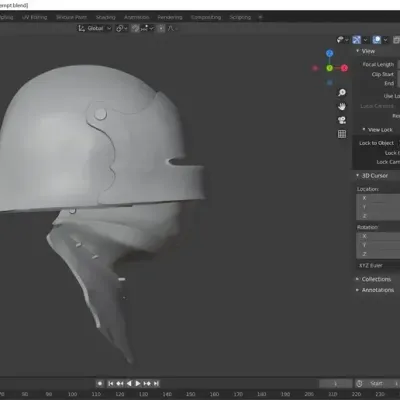The height and width of the screenshot is (400, 400).
Task: Click the green Y axis gizmo circle
Action: [x=329, y=68]
